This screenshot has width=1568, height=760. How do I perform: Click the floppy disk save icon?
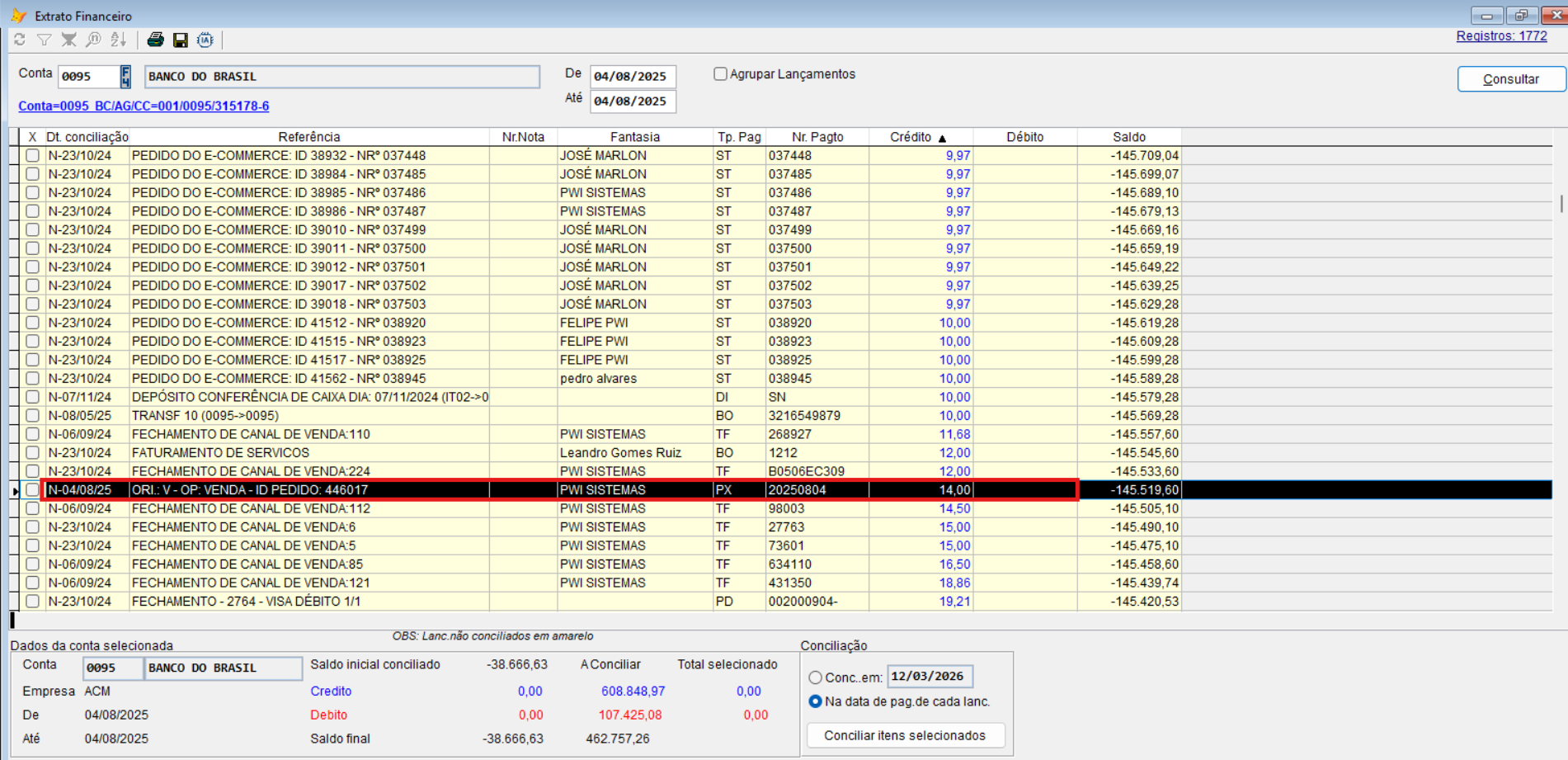(180, 40)
